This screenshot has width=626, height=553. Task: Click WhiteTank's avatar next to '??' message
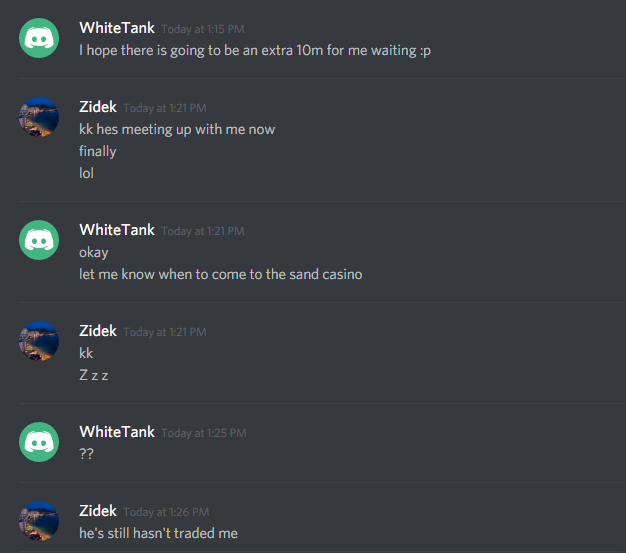pyautogui.click(x=39, y=442)
